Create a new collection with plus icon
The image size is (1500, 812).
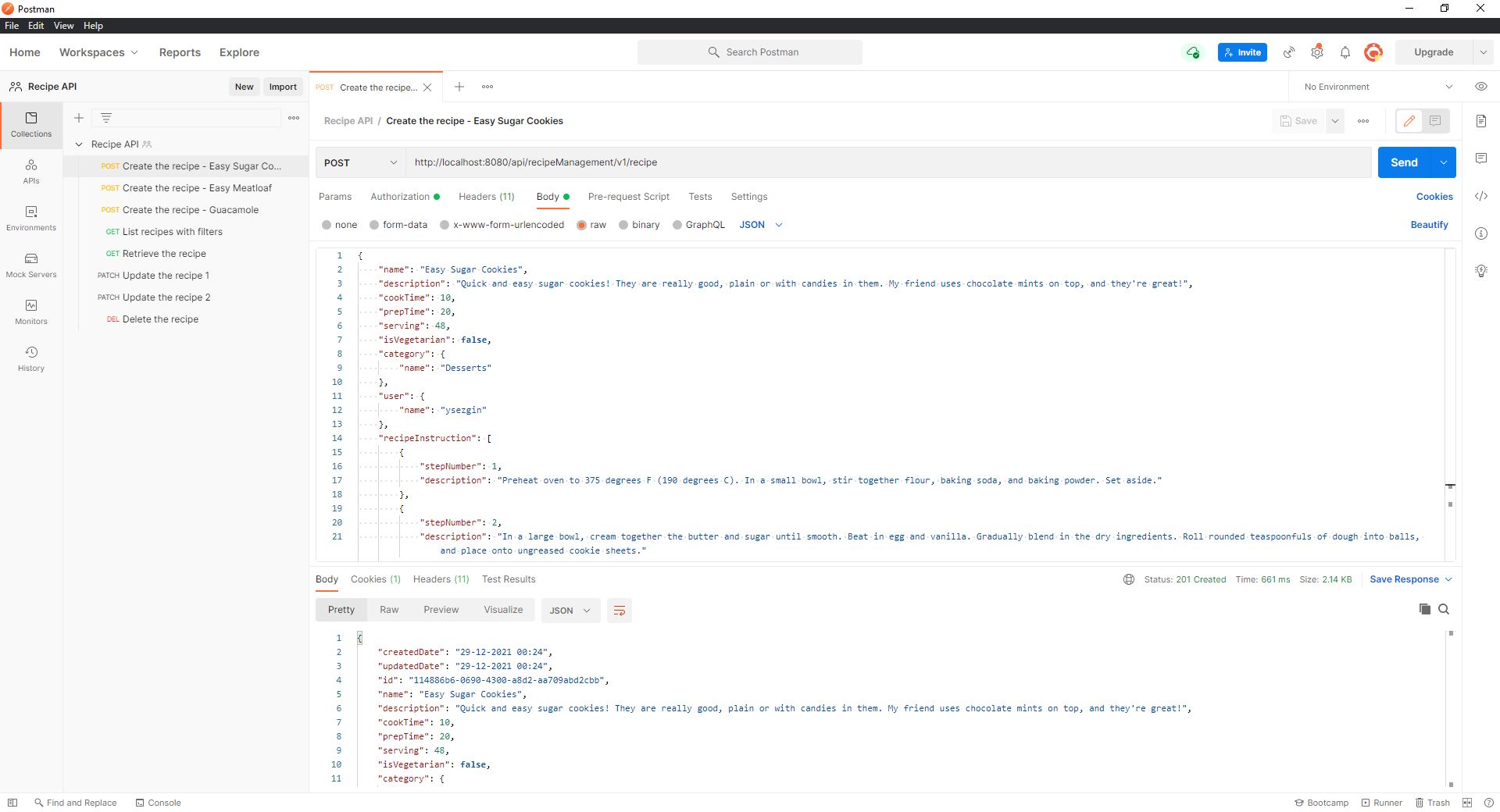(79, 118)
